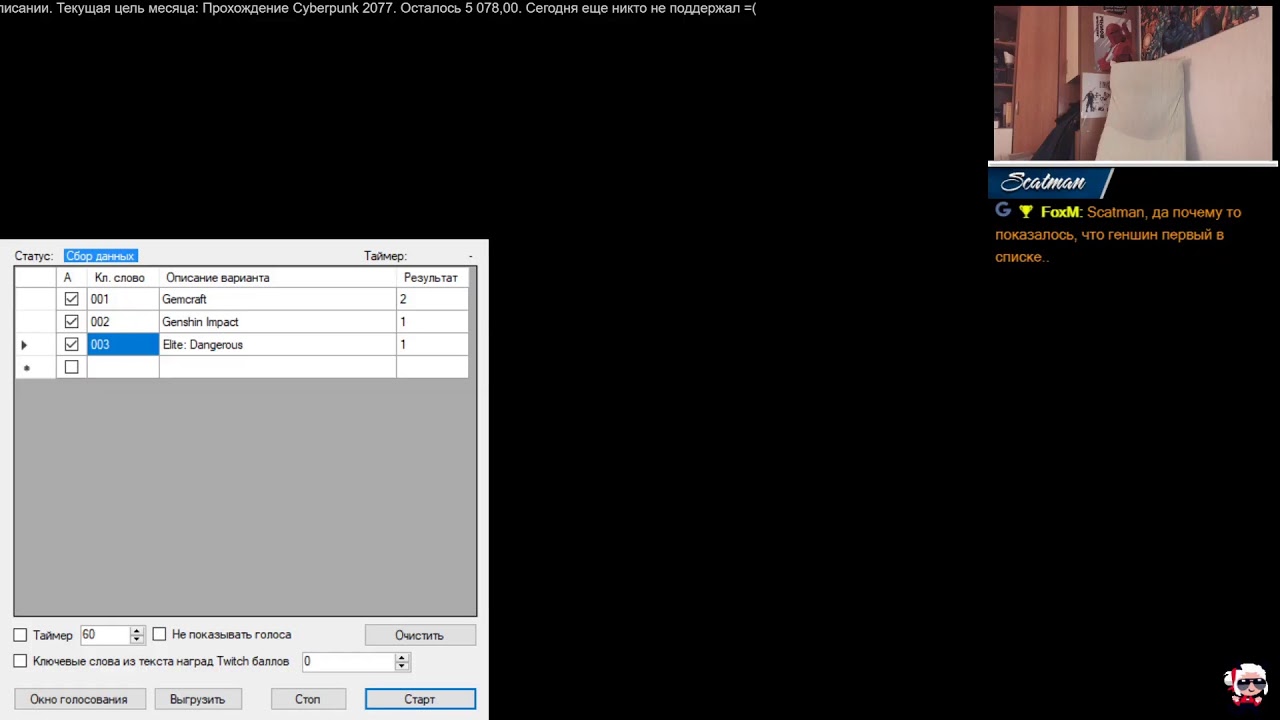Click Elite: Dangerous result cell showing 1
The image size is (1280, 720).
pyautogui.click(x=432, y=344)
